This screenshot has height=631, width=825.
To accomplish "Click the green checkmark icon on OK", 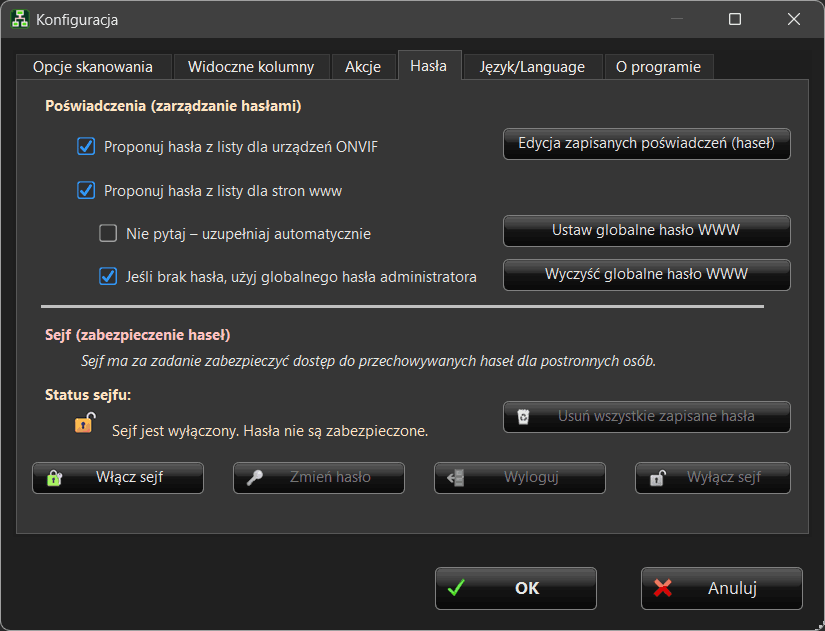I will (x=456, y=588).
